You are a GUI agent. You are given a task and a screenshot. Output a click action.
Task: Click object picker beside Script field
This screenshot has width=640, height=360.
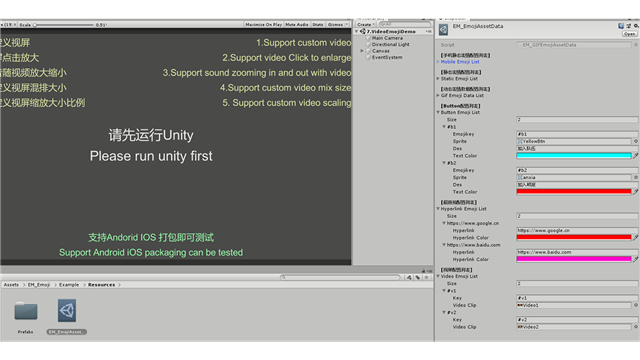click(636, 45)
